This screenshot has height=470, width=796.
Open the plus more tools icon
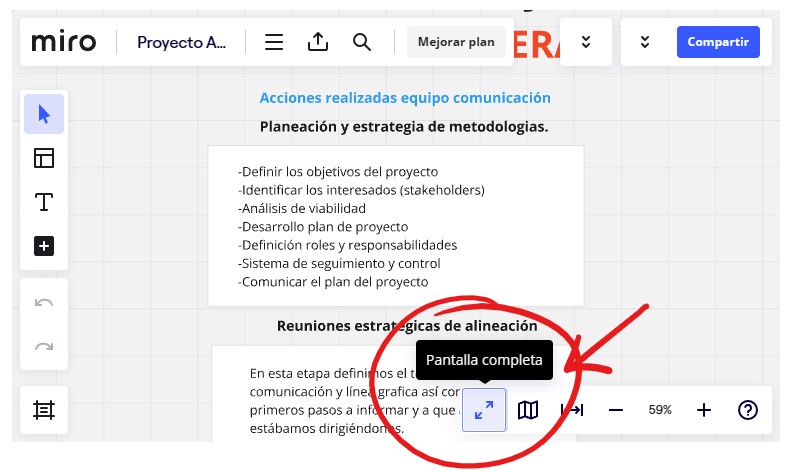click(44, 246)
